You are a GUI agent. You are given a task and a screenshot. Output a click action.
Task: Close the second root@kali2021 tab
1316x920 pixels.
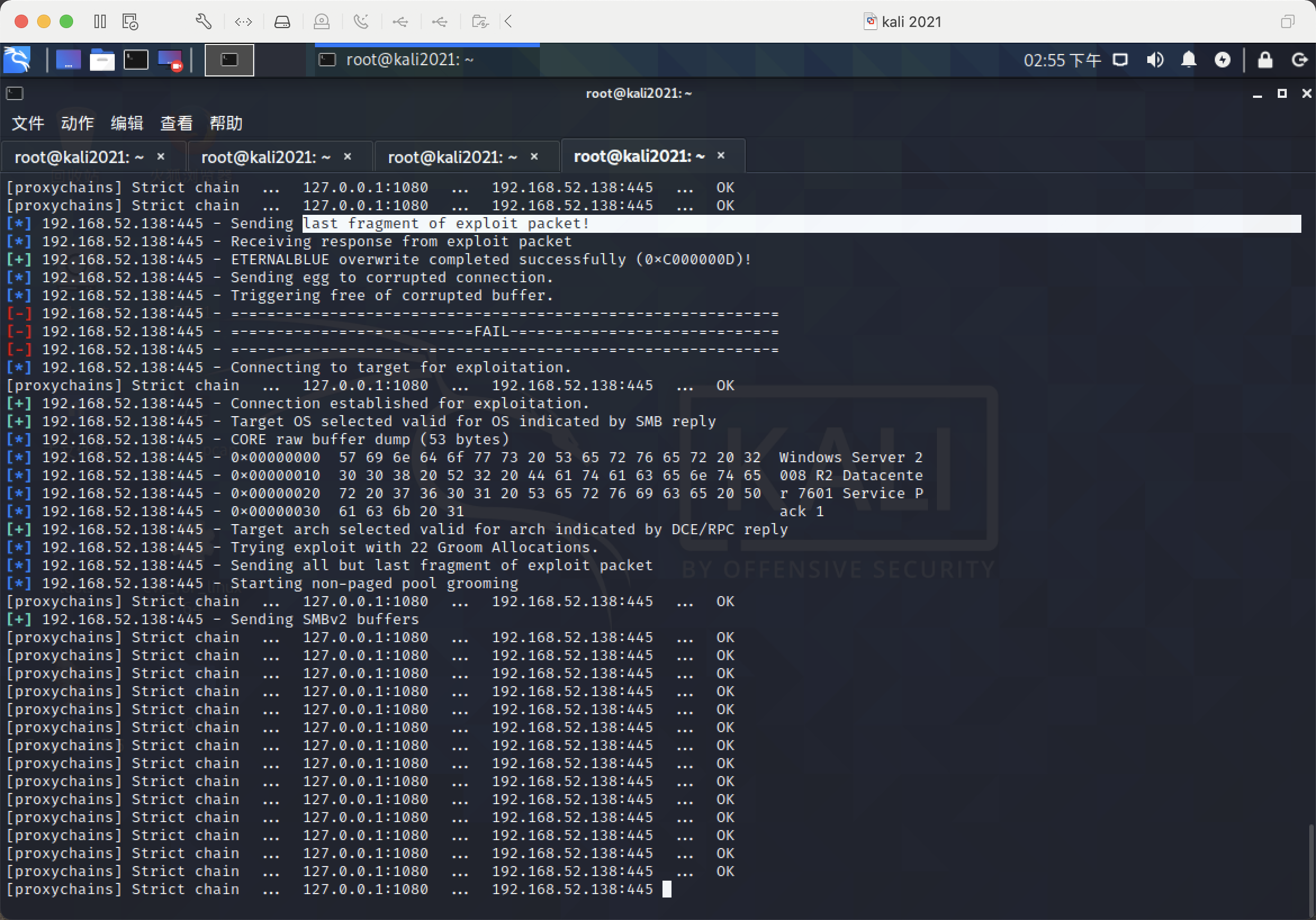pos(348,156)
